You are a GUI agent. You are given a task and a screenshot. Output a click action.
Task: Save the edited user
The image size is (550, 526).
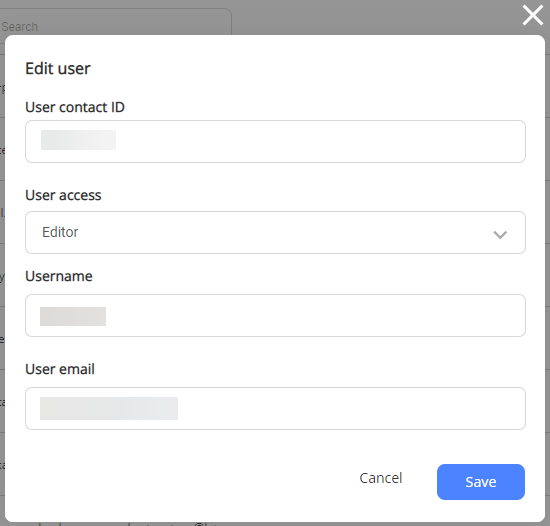point(481,482)
